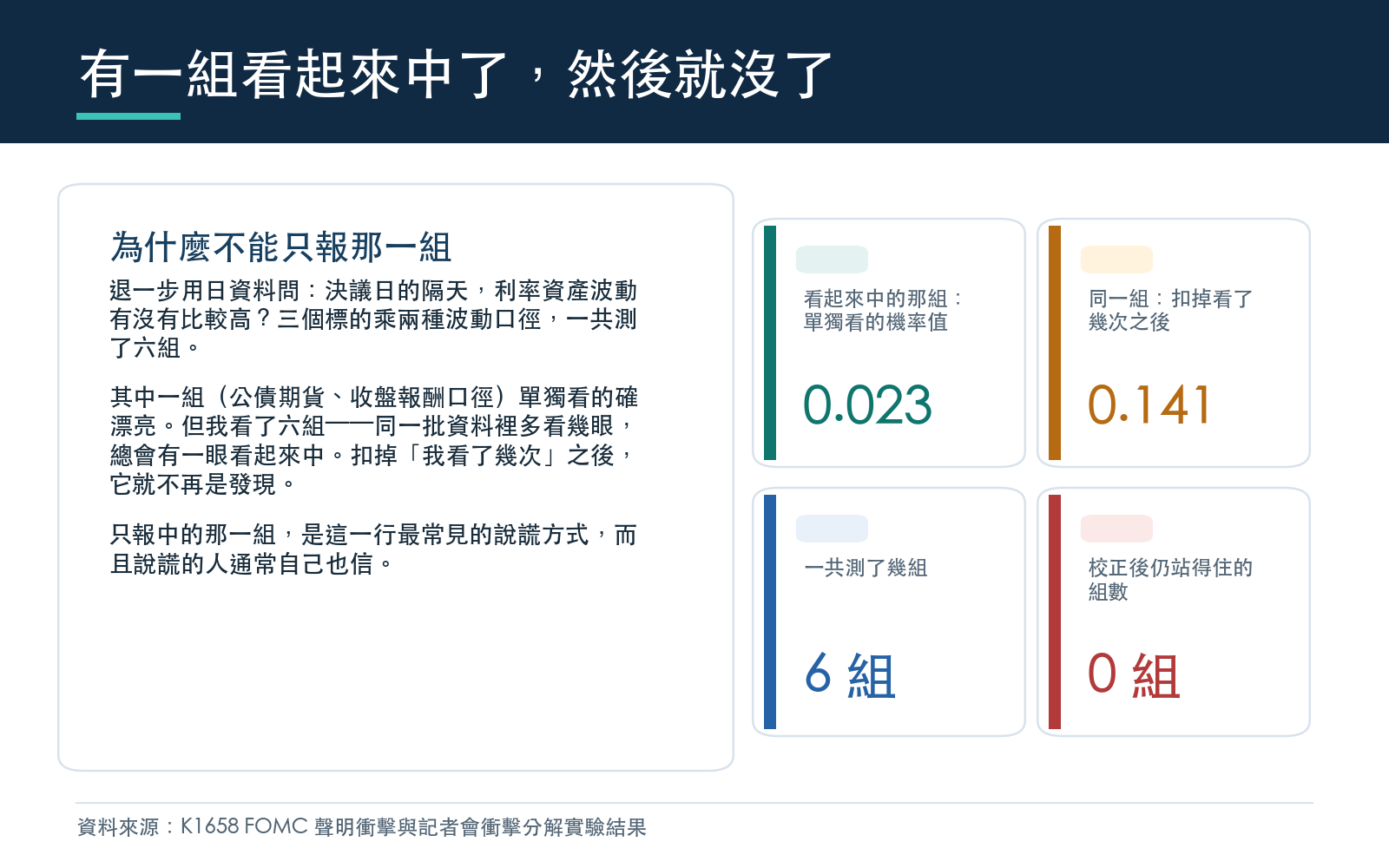The height and width of the screenshot is (868, 1389).
Task: Click the light blue tag in 6 組 card
Action: pyautogui.click(x=832, y=529)
